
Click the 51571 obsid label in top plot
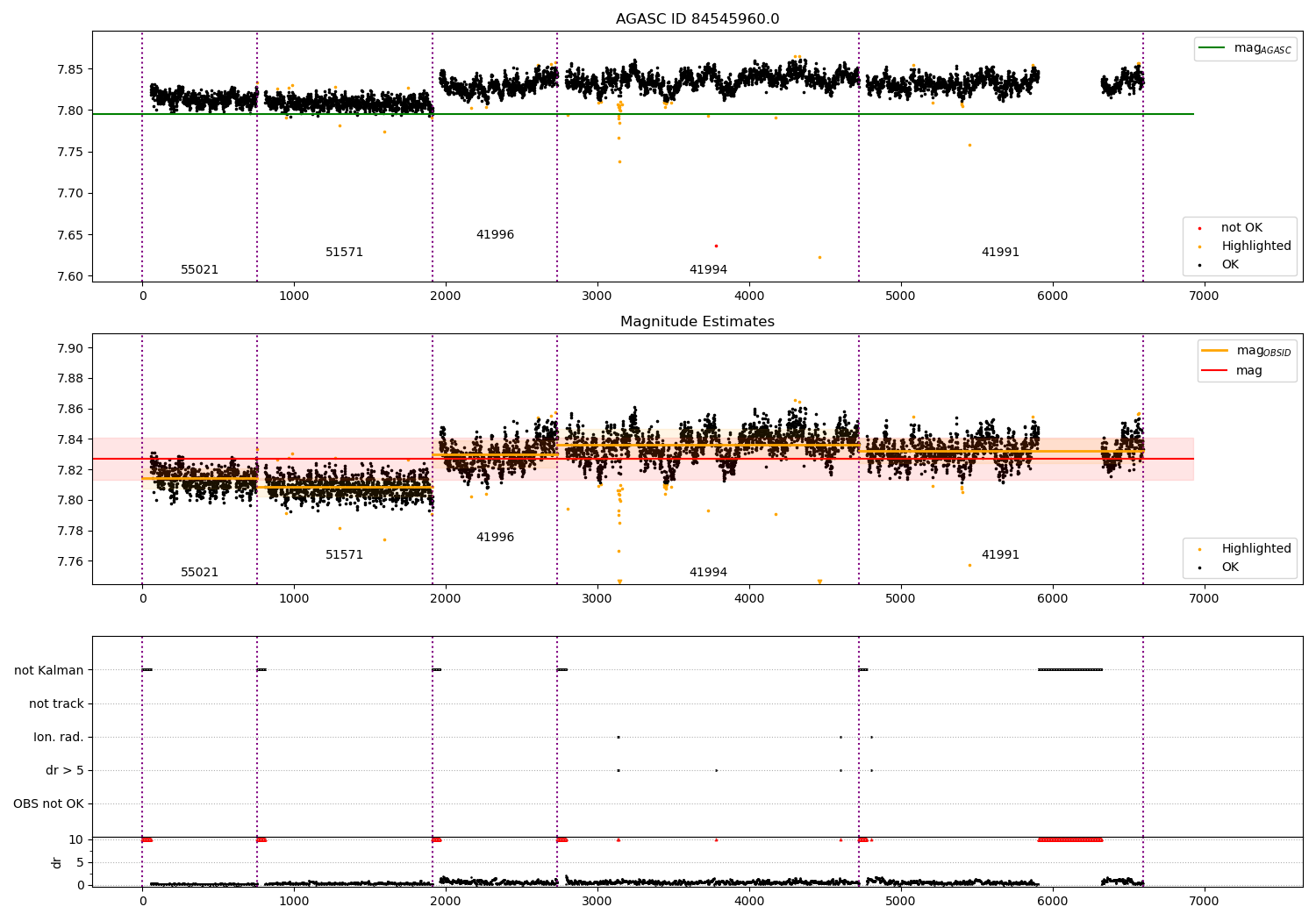(x=344, y=253)
